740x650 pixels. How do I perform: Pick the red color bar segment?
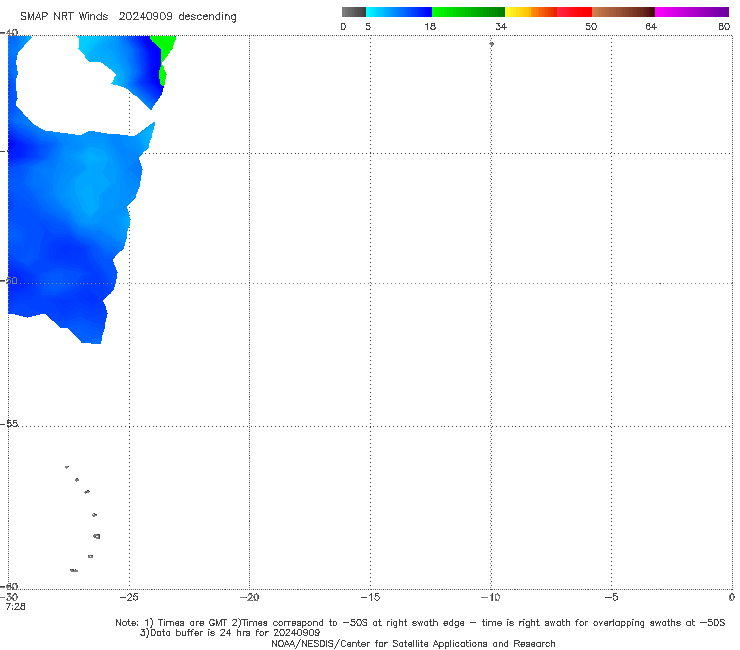click(574, 12)
